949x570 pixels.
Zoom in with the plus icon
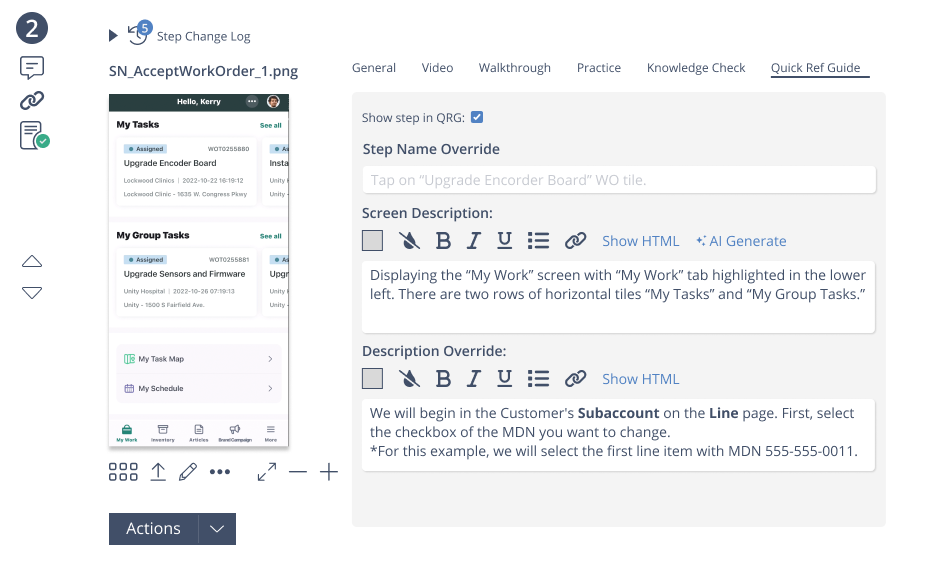tap(329, 473)
